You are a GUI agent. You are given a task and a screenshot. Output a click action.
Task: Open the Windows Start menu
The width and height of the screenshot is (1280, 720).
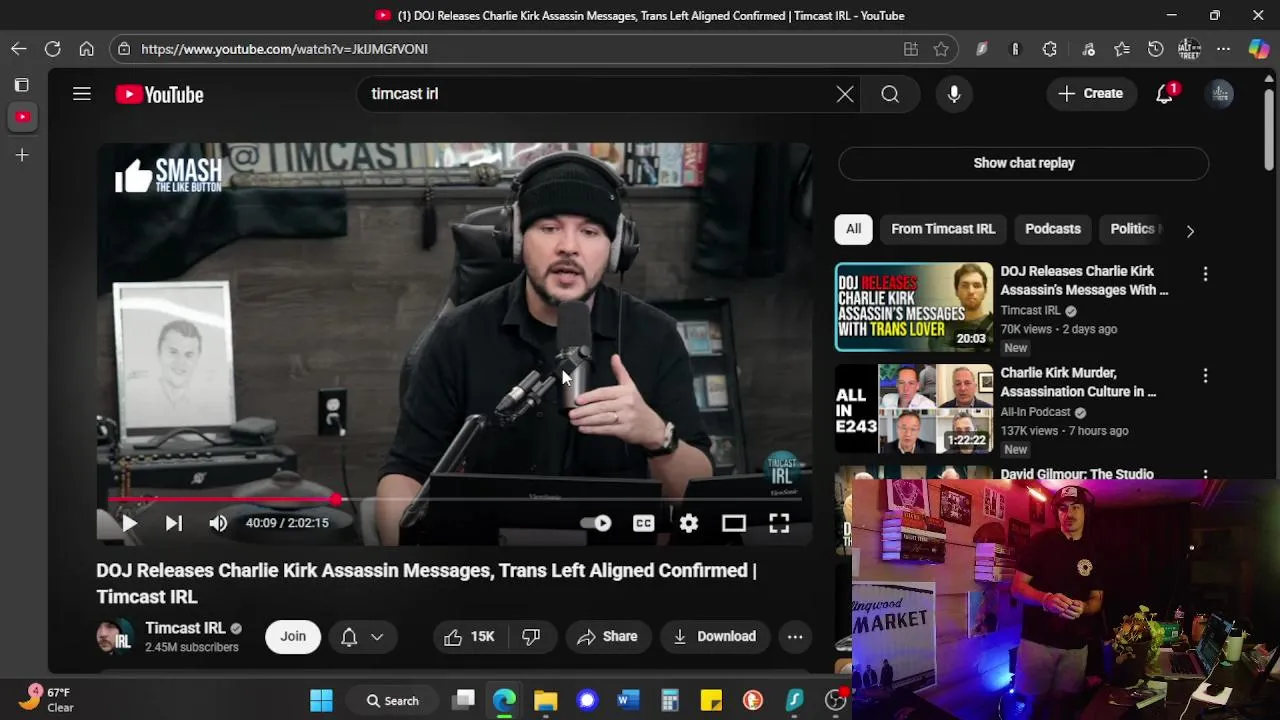pyautogui.click(x=321, y=701)
